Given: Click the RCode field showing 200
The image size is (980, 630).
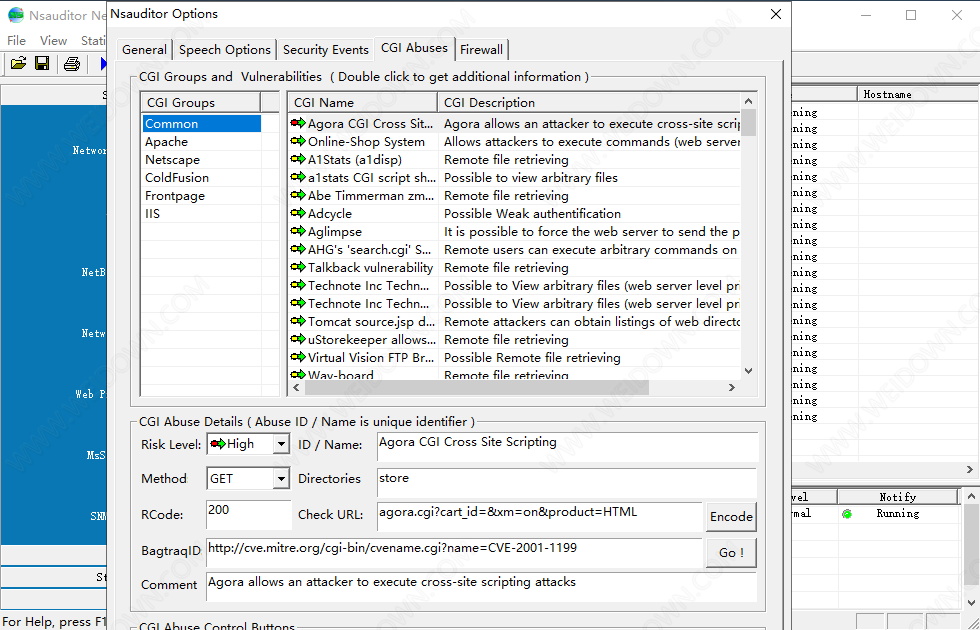Looking at the screenshot, I should point(249,514).
